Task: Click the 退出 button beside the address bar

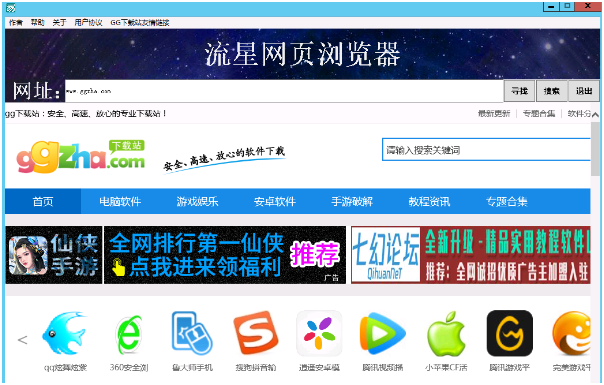Action: [584, 91]
